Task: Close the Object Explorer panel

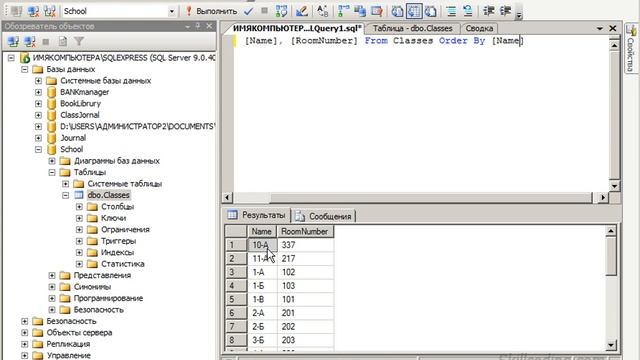Action: [209, 26]
